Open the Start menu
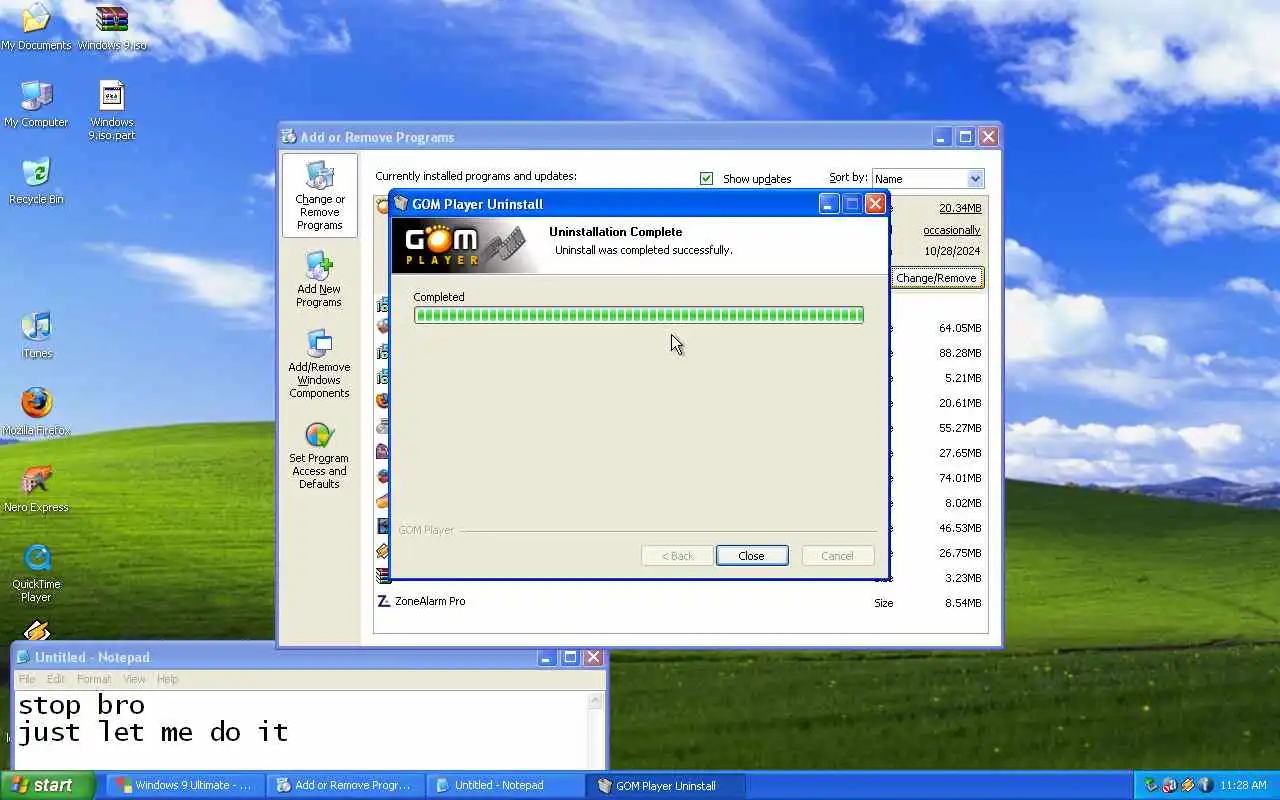 pos(48,785)
